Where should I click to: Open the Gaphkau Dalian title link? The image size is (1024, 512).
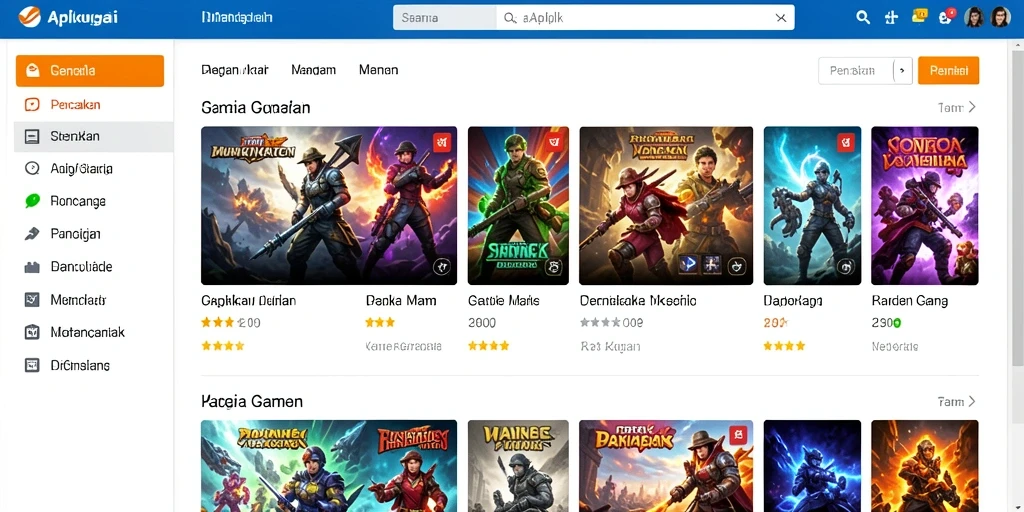(x=248, y=301)
